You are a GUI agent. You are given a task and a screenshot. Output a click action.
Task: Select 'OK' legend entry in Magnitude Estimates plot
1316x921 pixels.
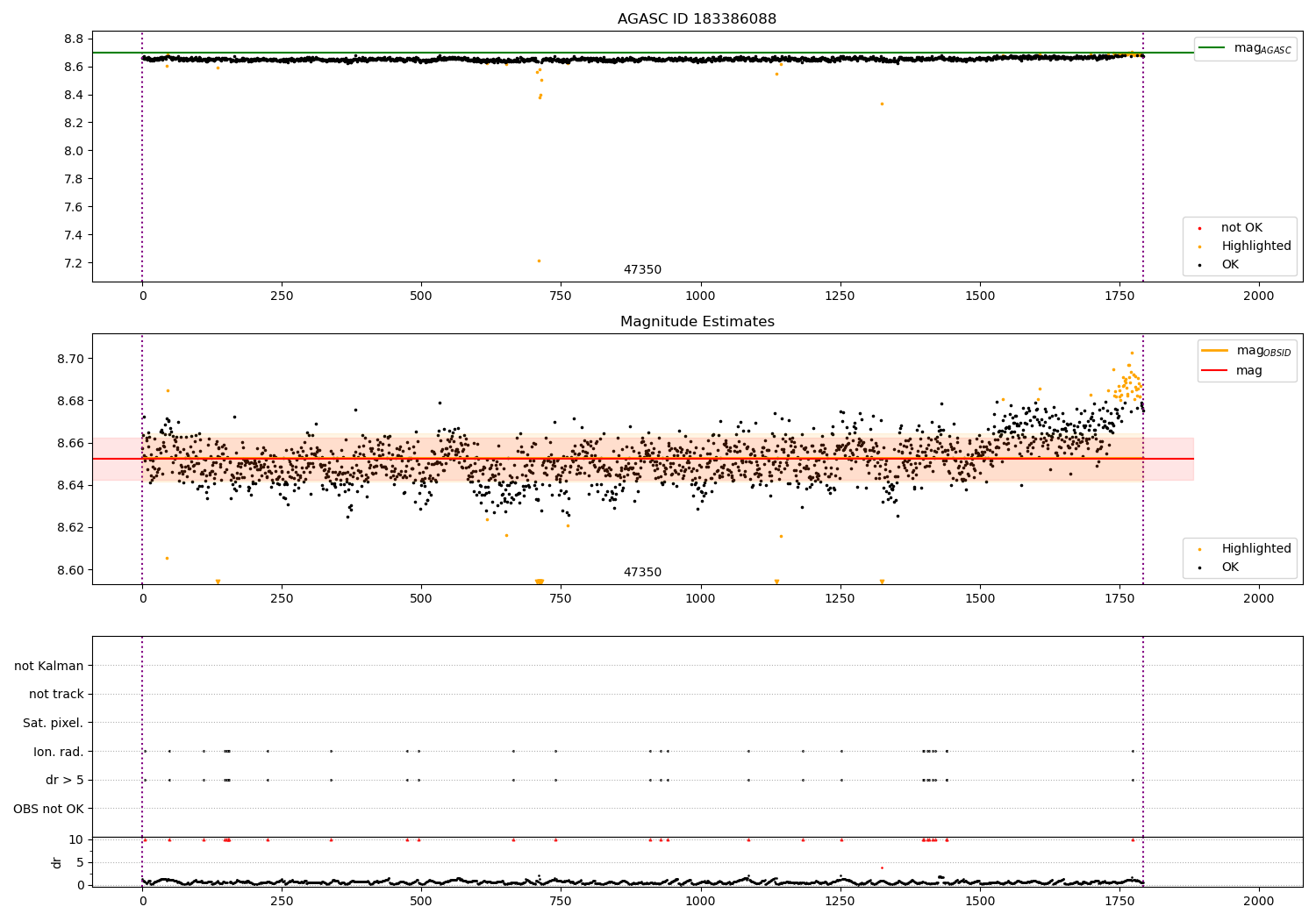click(x=1230, y=568)
